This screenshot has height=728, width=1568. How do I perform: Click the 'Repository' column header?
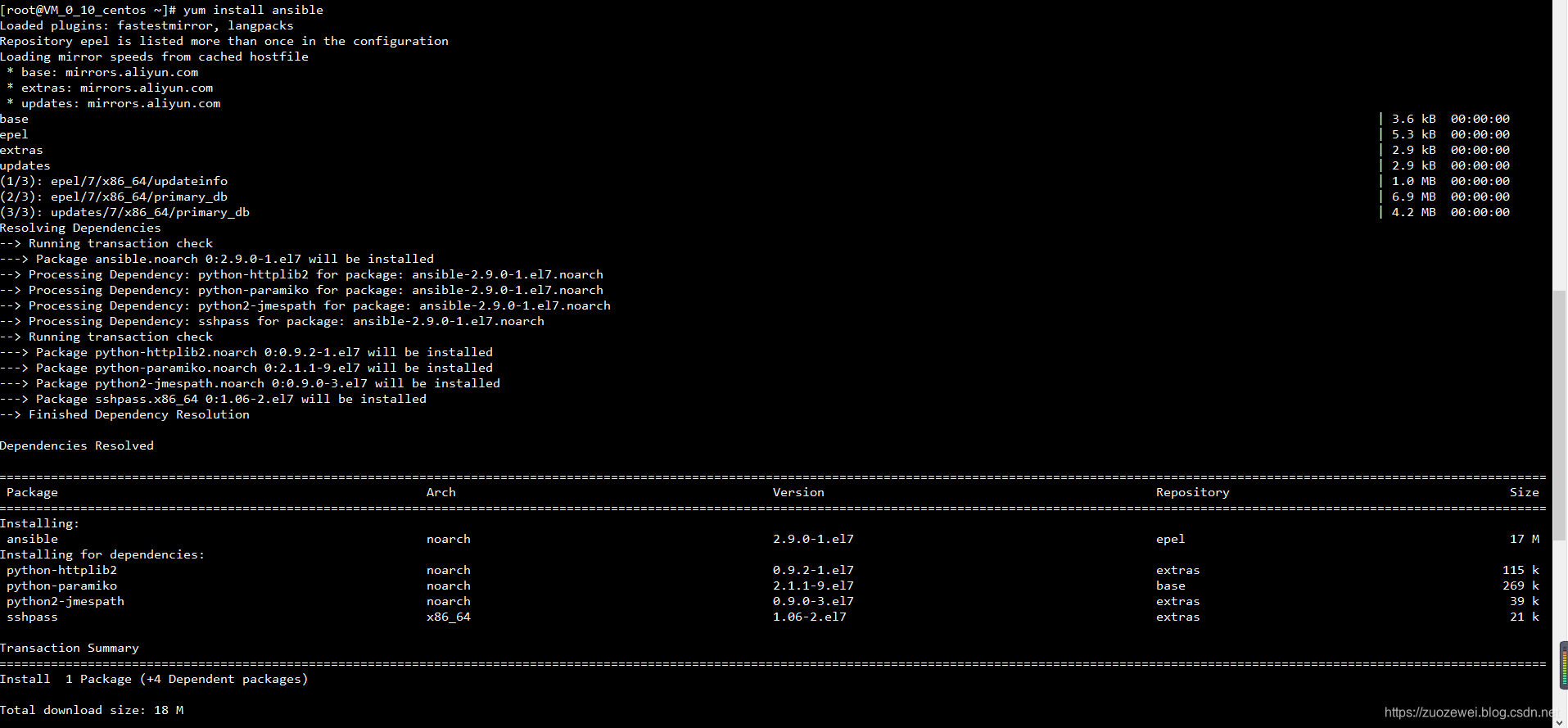click(1192, 492)
